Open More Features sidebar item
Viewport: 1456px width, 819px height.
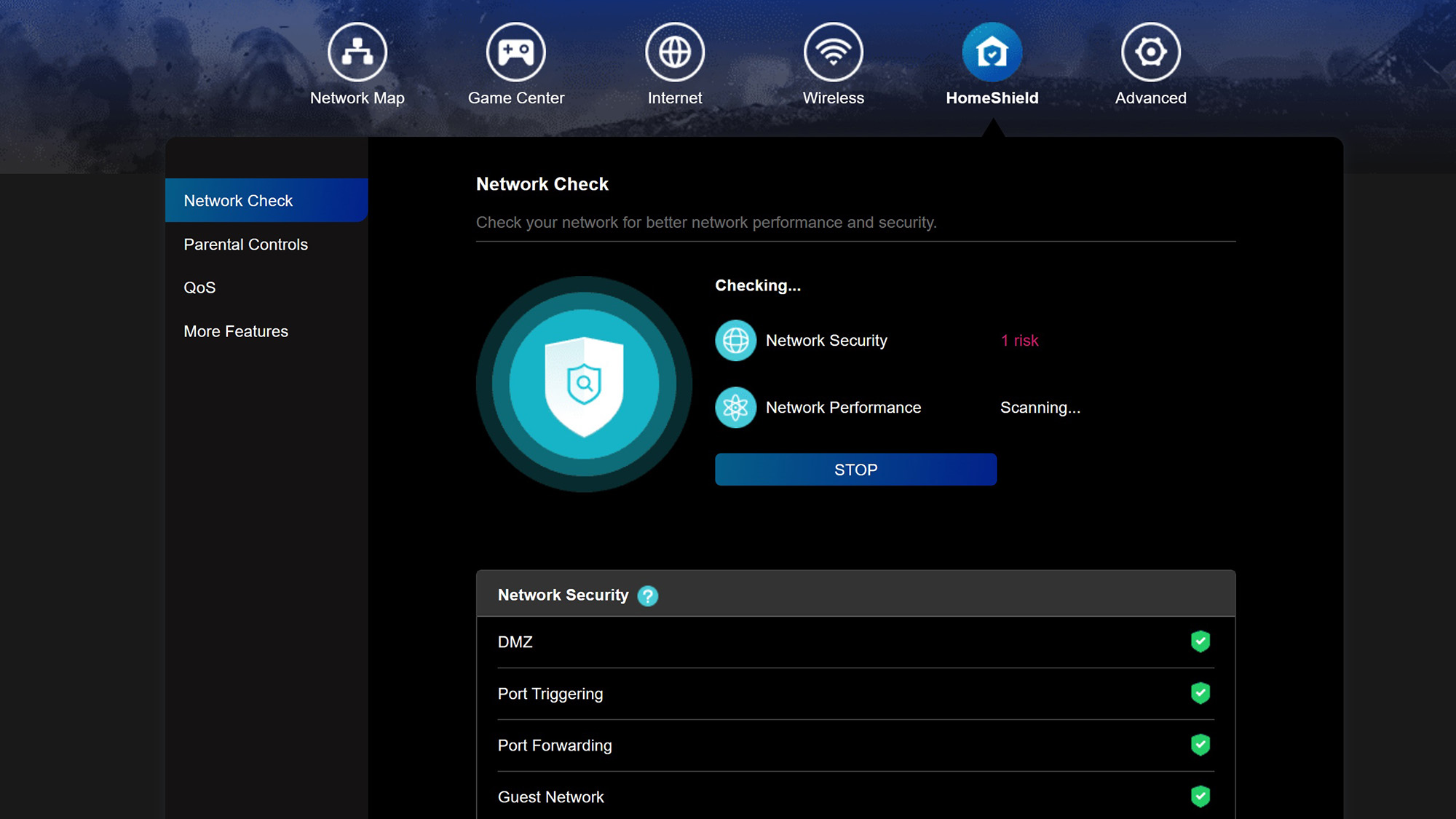click(x=236, y=331)
